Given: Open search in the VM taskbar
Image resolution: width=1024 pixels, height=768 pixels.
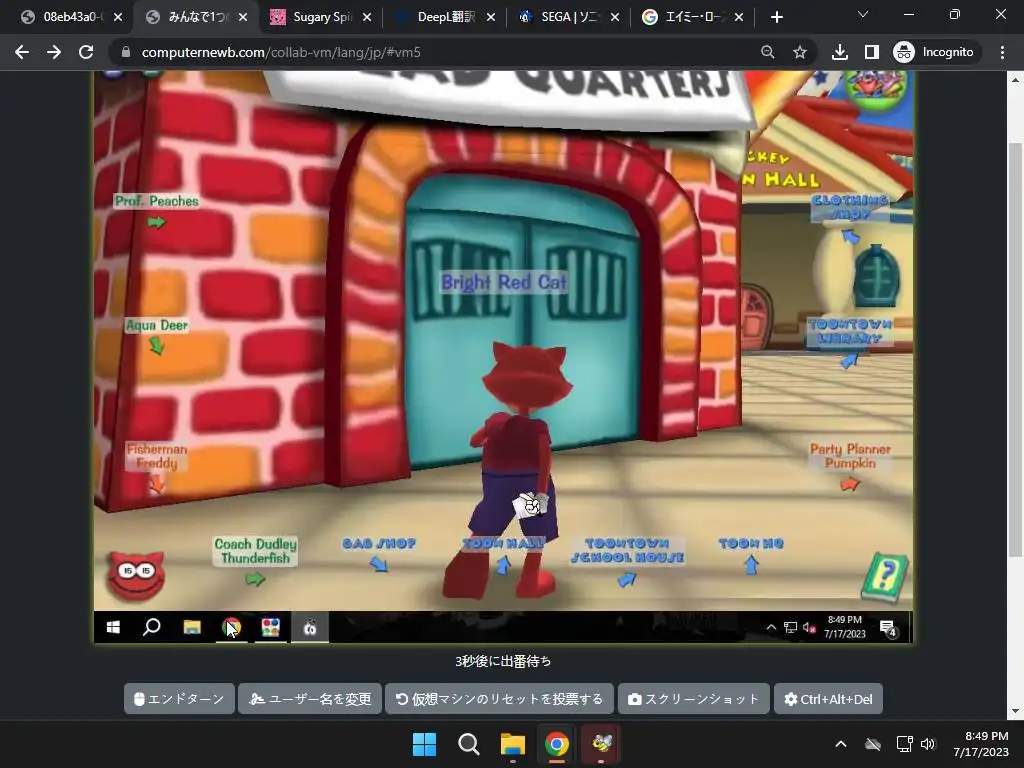Looking at the screenshot, I should tap(152, 627).
